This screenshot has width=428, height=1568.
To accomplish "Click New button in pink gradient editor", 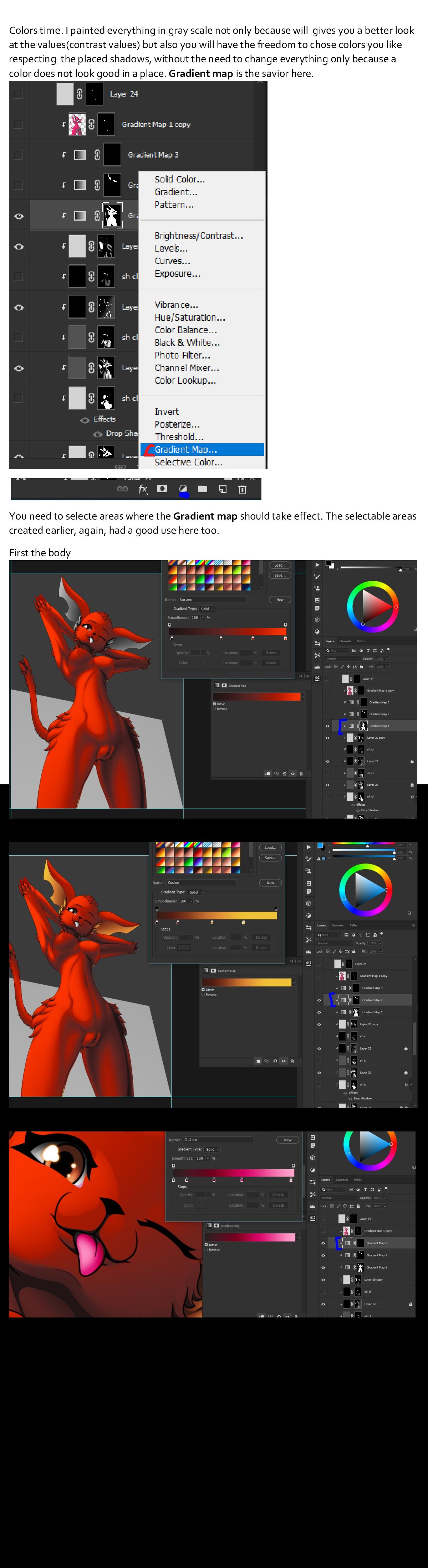I will 287,1140.
